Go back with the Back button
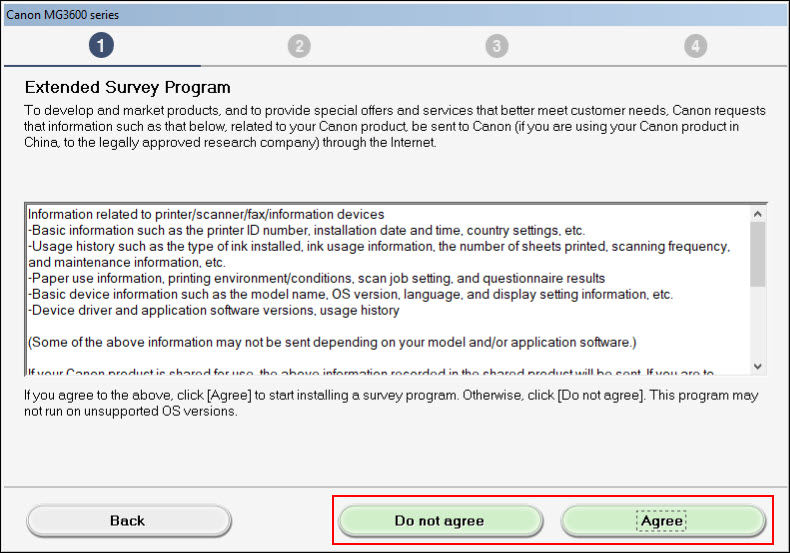Screen dimensions: 790x553 [128, 521]
